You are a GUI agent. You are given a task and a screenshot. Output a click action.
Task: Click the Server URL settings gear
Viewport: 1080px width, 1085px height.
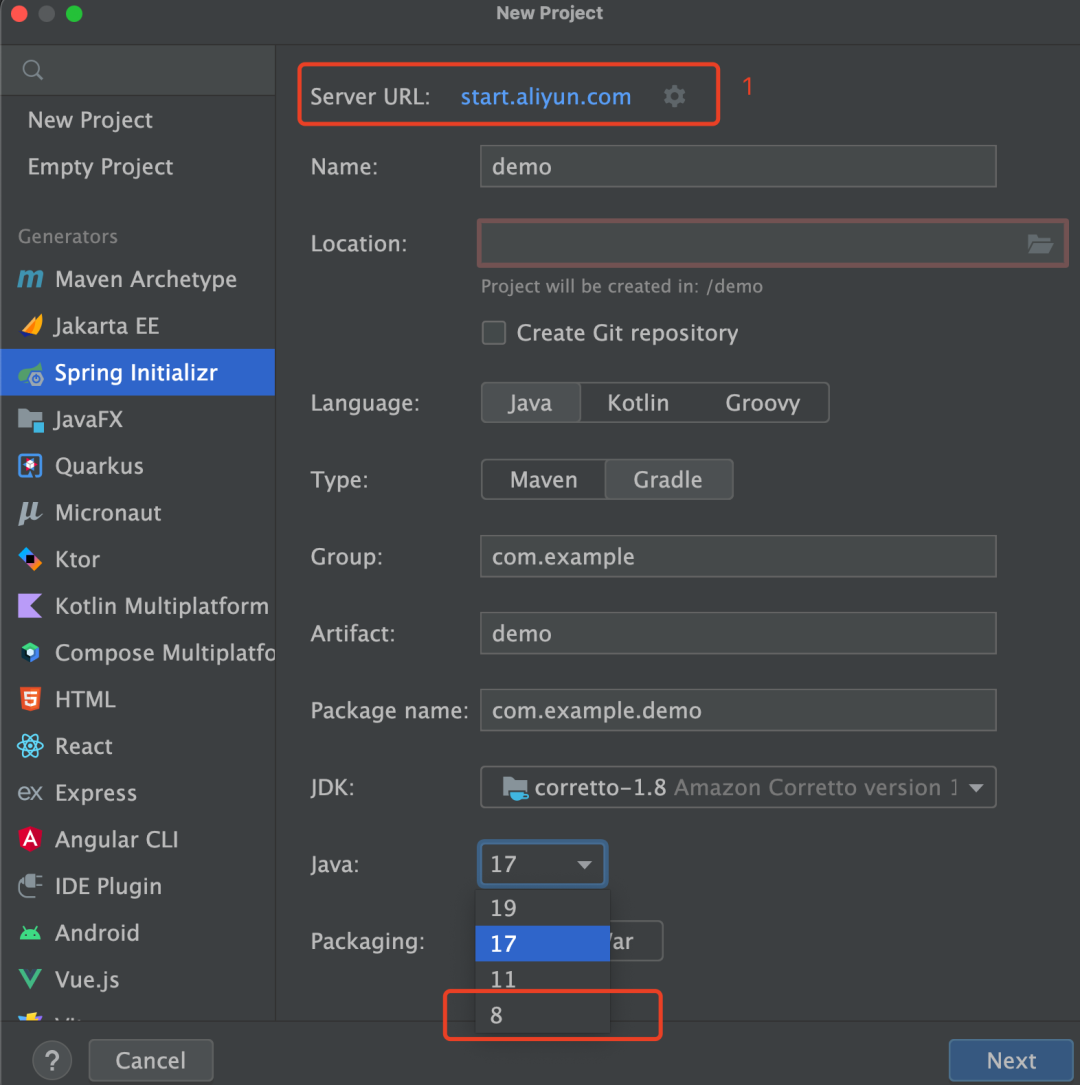(x=674, y=96)
